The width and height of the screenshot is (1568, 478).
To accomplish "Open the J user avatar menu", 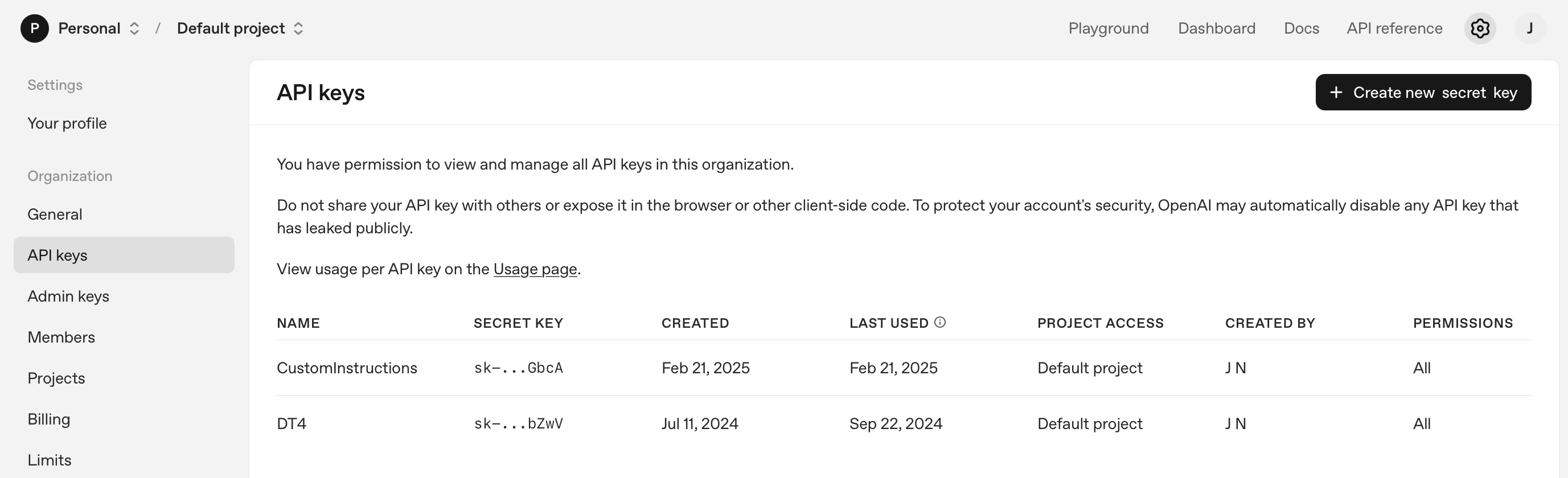I will (x=1530, y=28).
